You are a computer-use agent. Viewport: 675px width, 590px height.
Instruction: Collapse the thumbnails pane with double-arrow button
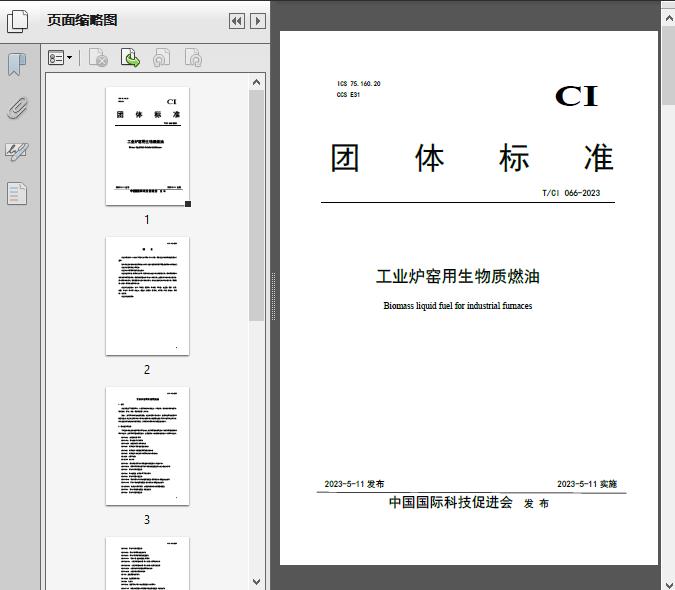(x=237, y=21)
